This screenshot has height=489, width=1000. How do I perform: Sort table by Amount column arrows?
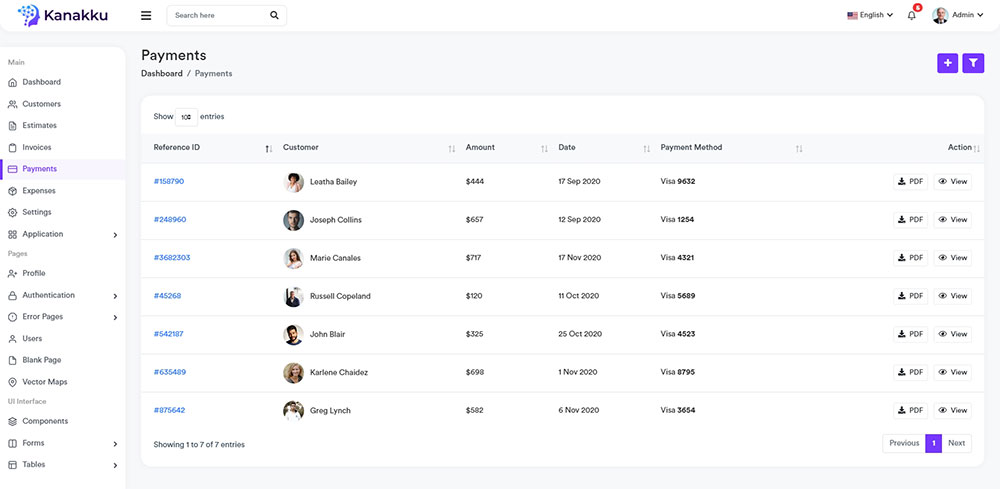coord(544,148)
